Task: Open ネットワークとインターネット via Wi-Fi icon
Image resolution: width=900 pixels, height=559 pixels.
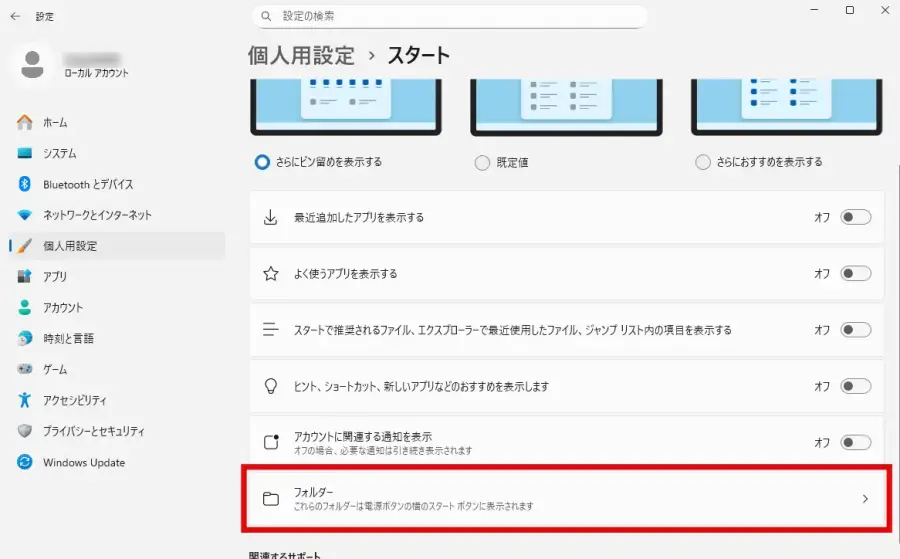Action: tap(25, 215)
